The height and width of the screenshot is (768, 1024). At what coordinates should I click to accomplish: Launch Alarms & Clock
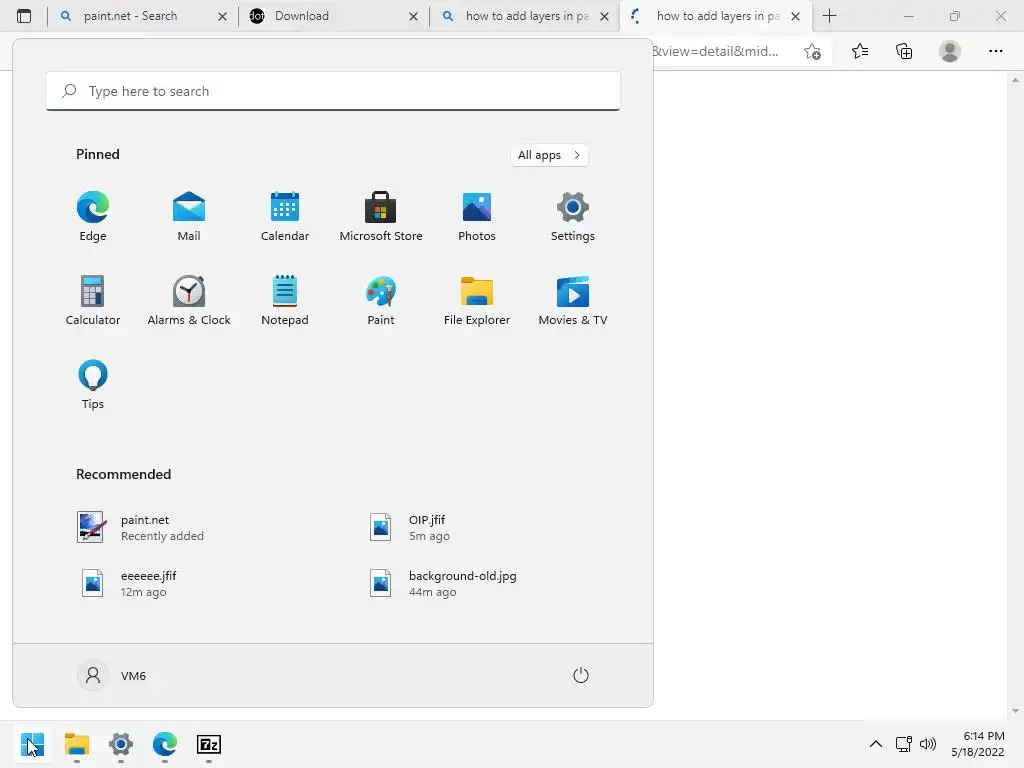tap(189, 300)
